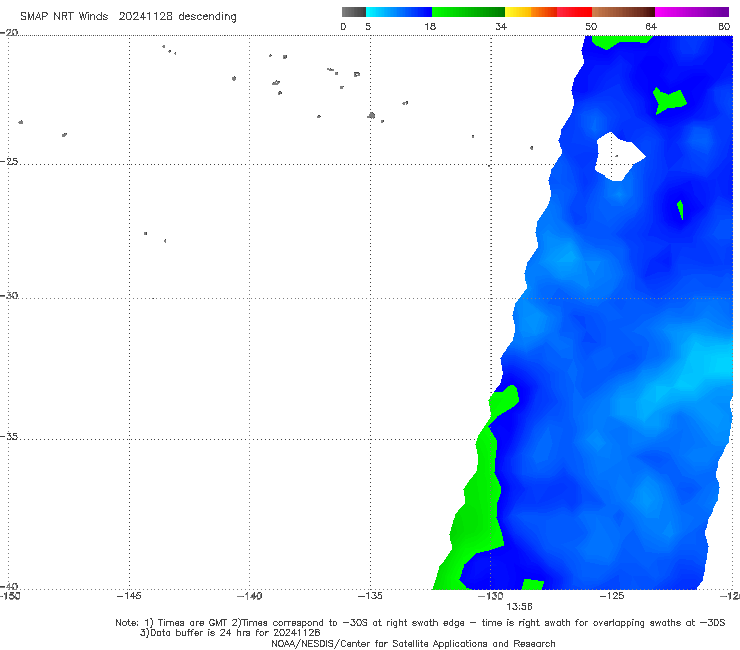Viewport: 740px width, 650px height.
Task: Click the '5' color bar scale label
Action: [368, 26]
